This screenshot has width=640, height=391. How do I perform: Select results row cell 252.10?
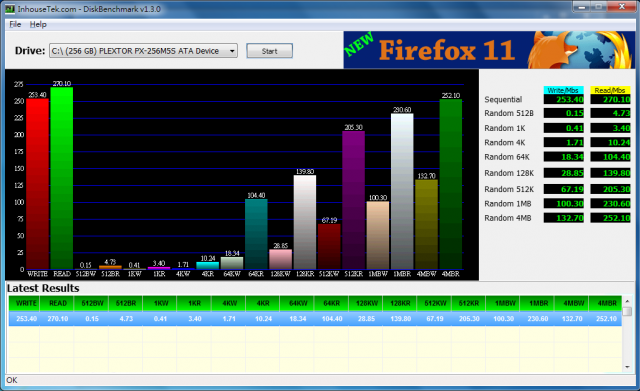(x=606, y=319)
